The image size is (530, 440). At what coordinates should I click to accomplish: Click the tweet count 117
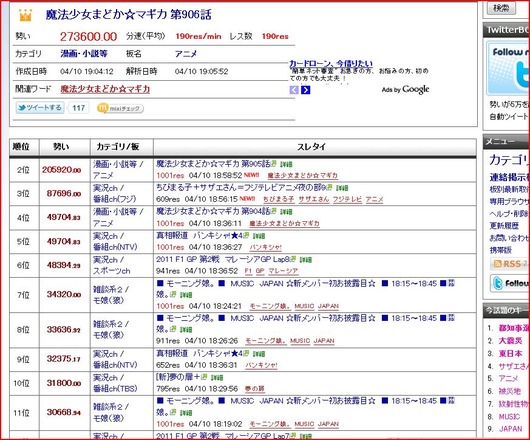point(78,108)
